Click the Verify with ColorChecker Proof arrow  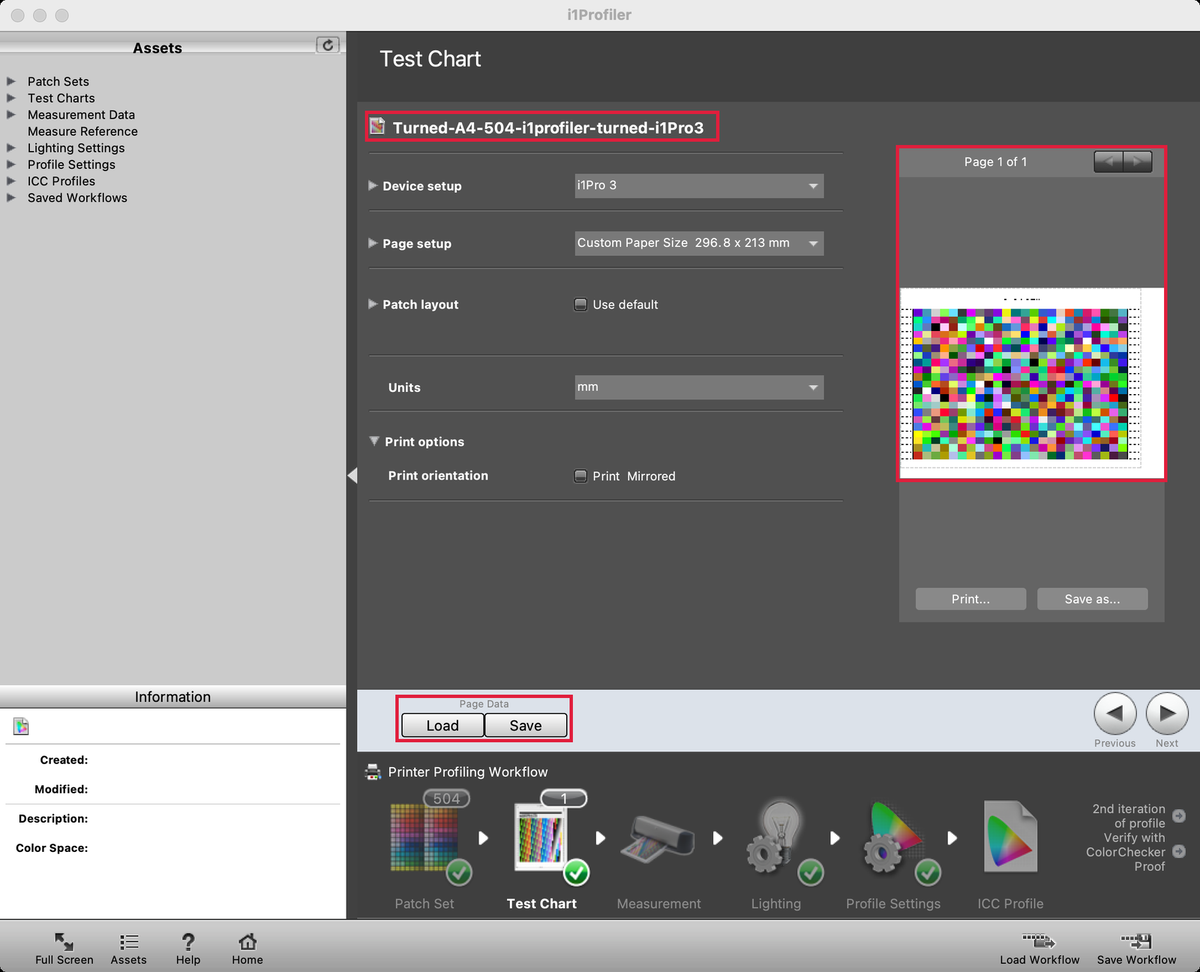(1179, 852)
